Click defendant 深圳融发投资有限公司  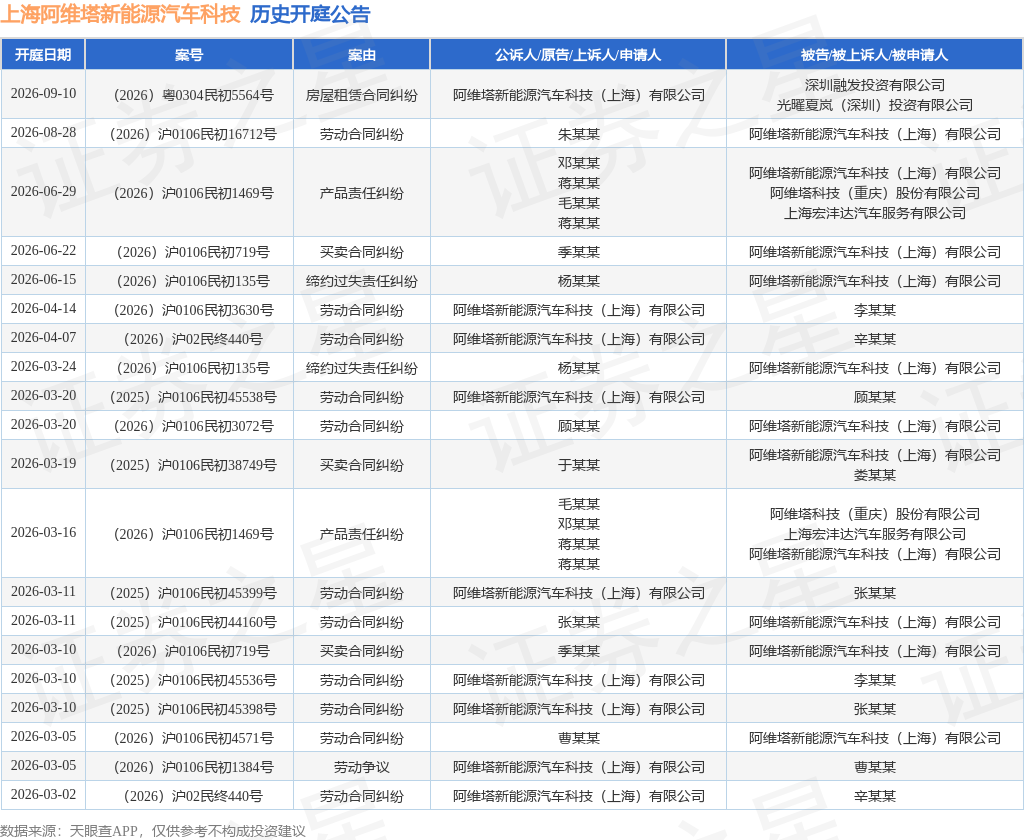pos(874,85)
